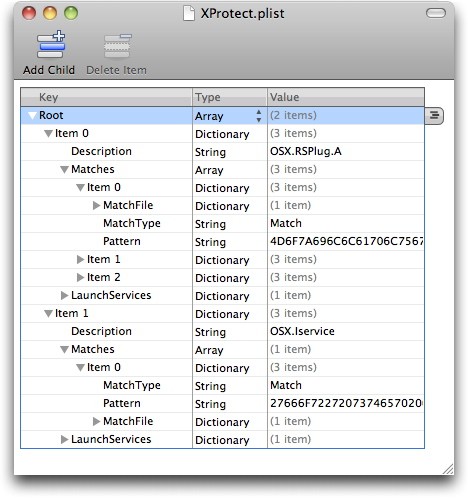
Task: Click the XProtect.plist document icon in title bar
Action: point(189,14)
